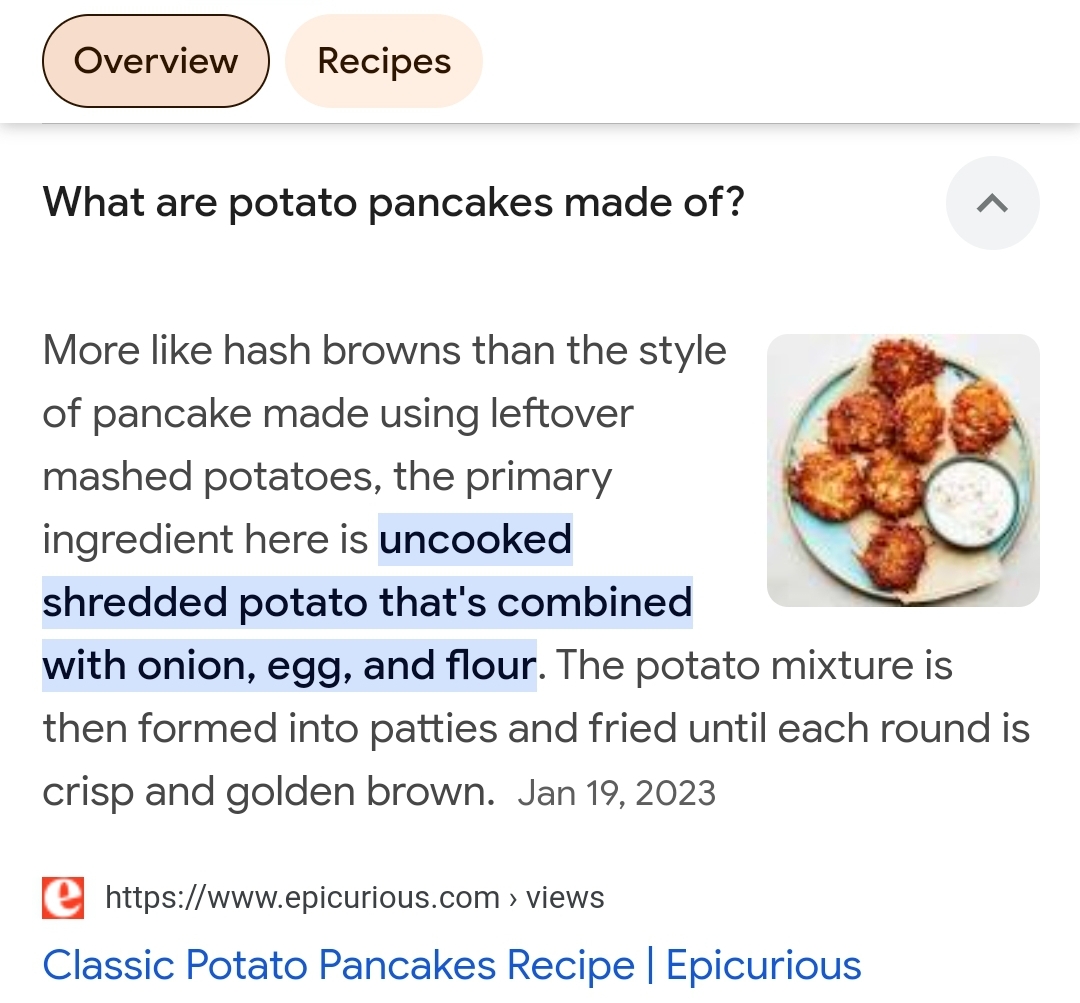Image resolution: width=1080 pixels, height=1003 pixels.
Task: Click "of pancake made using leftover" line
Action: point(337,414)
